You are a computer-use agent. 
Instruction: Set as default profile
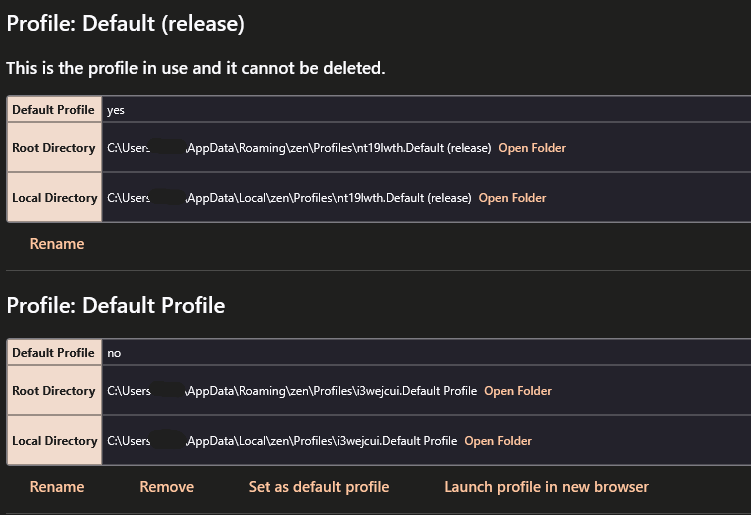pyautogui.click(x=319, y=487)
